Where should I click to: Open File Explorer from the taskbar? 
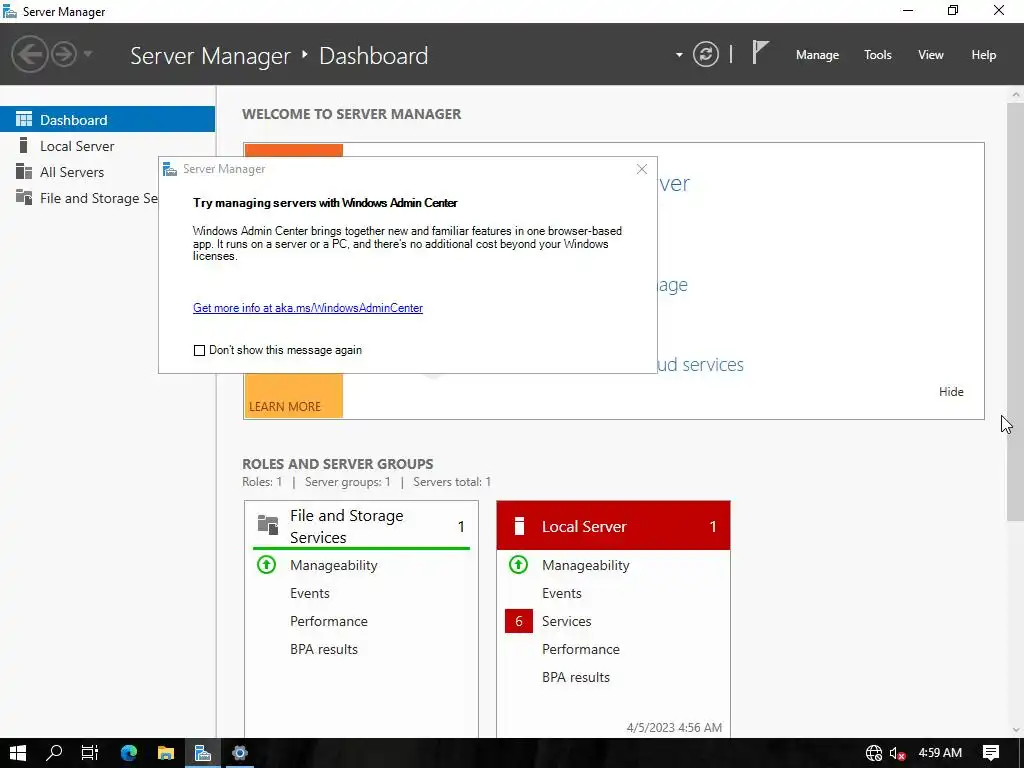pyautogui.click(x=166, y=753)
